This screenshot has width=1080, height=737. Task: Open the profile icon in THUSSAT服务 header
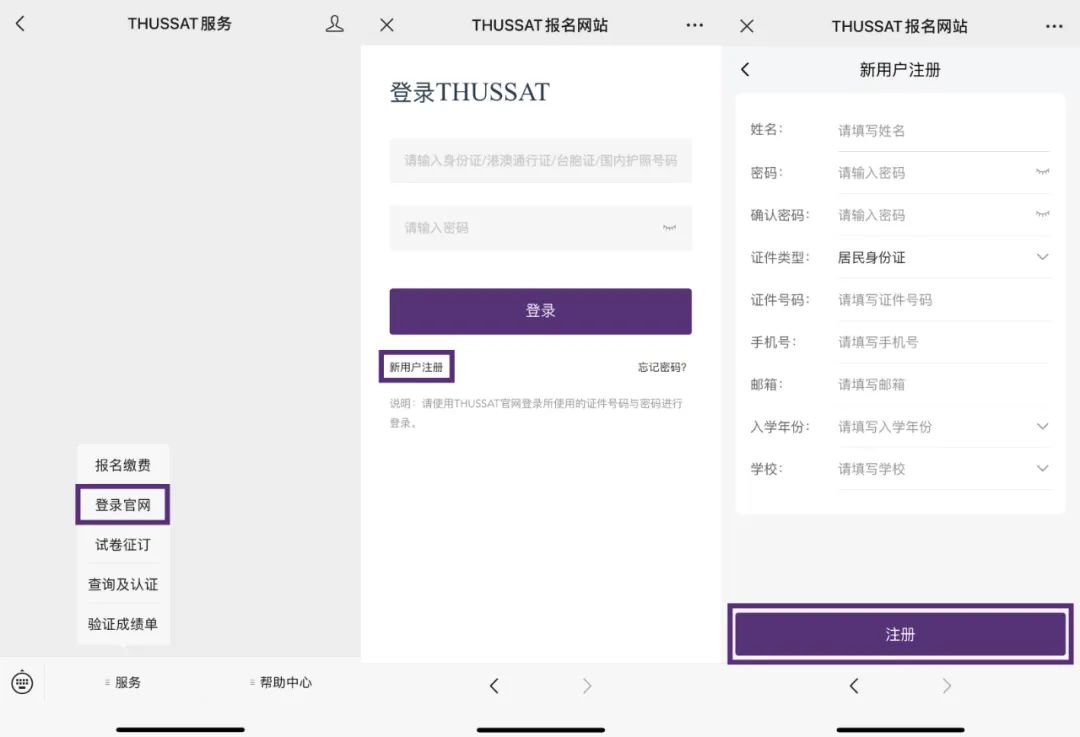[335, 24]
